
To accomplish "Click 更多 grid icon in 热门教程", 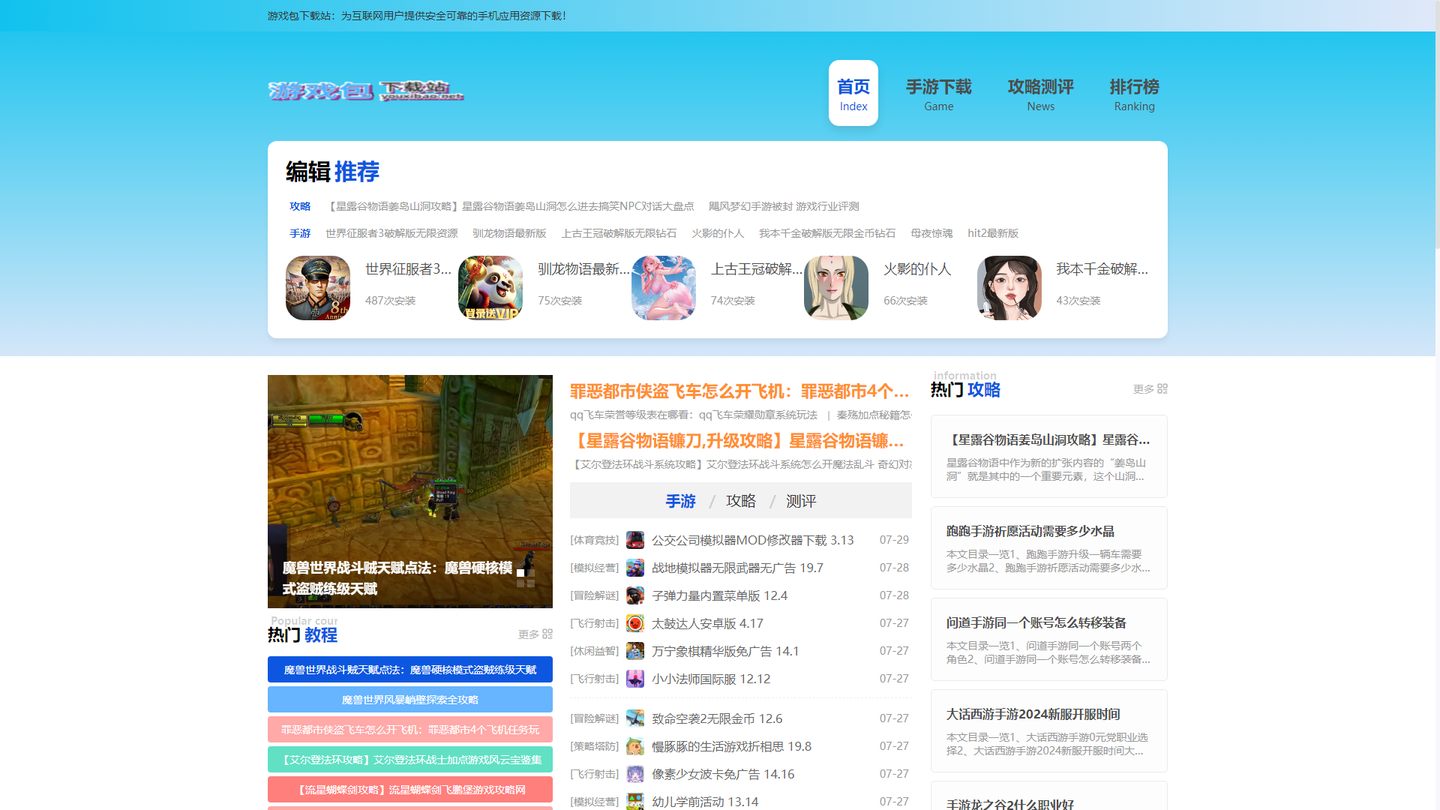I will tap(547, 634).
